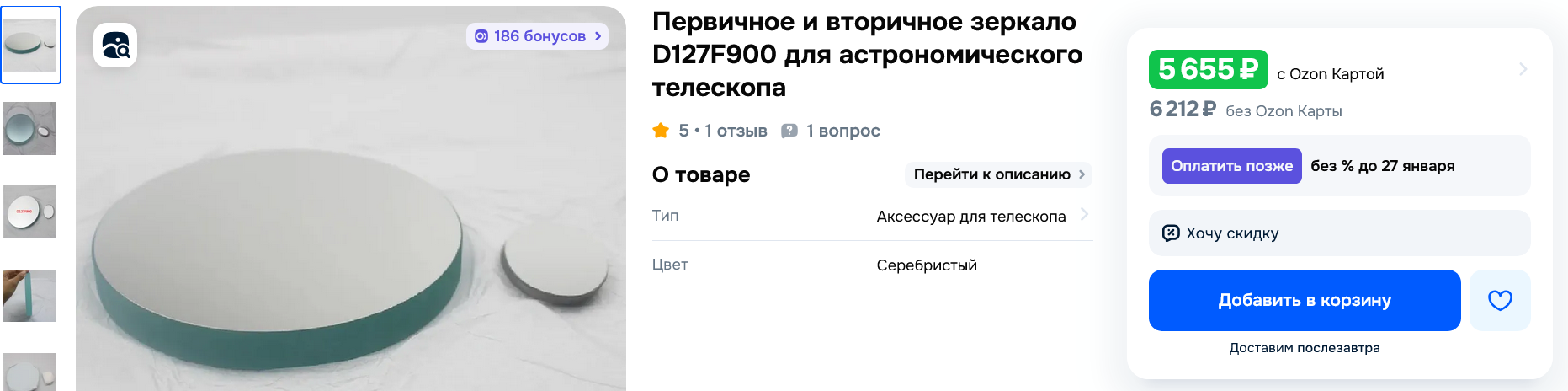
Task: Expand the Тип accessory category chevron
Action: 1084,214
